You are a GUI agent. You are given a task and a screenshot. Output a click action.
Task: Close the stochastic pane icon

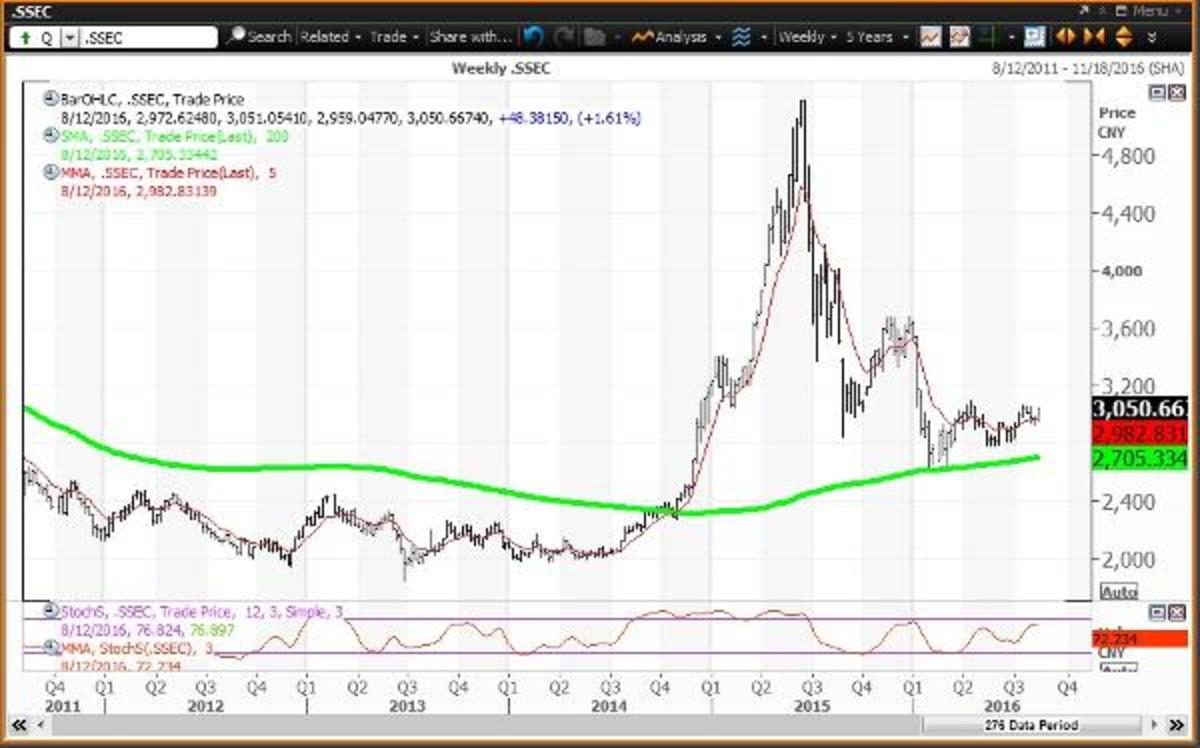[x=1175, y=612]
